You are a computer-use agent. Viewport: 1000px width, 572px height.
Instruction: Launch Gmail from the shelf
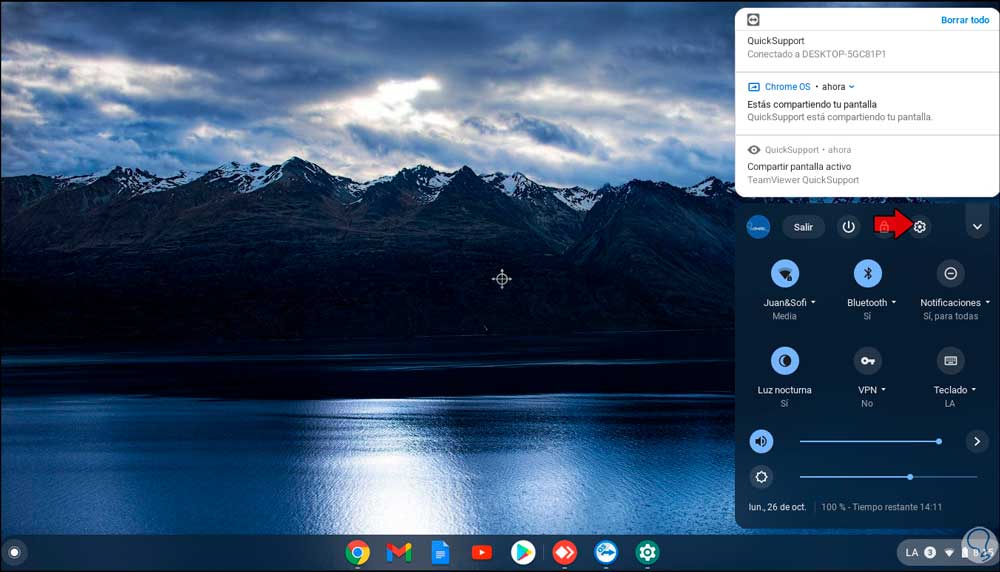[x=399, y=552]
